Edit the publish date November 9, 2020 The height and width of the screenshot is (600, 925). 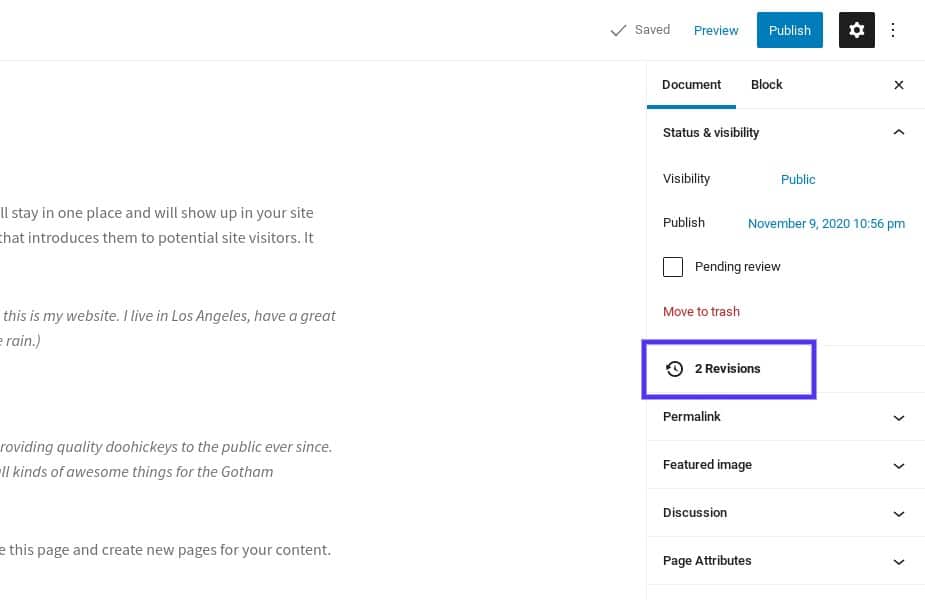pos(826,223)
